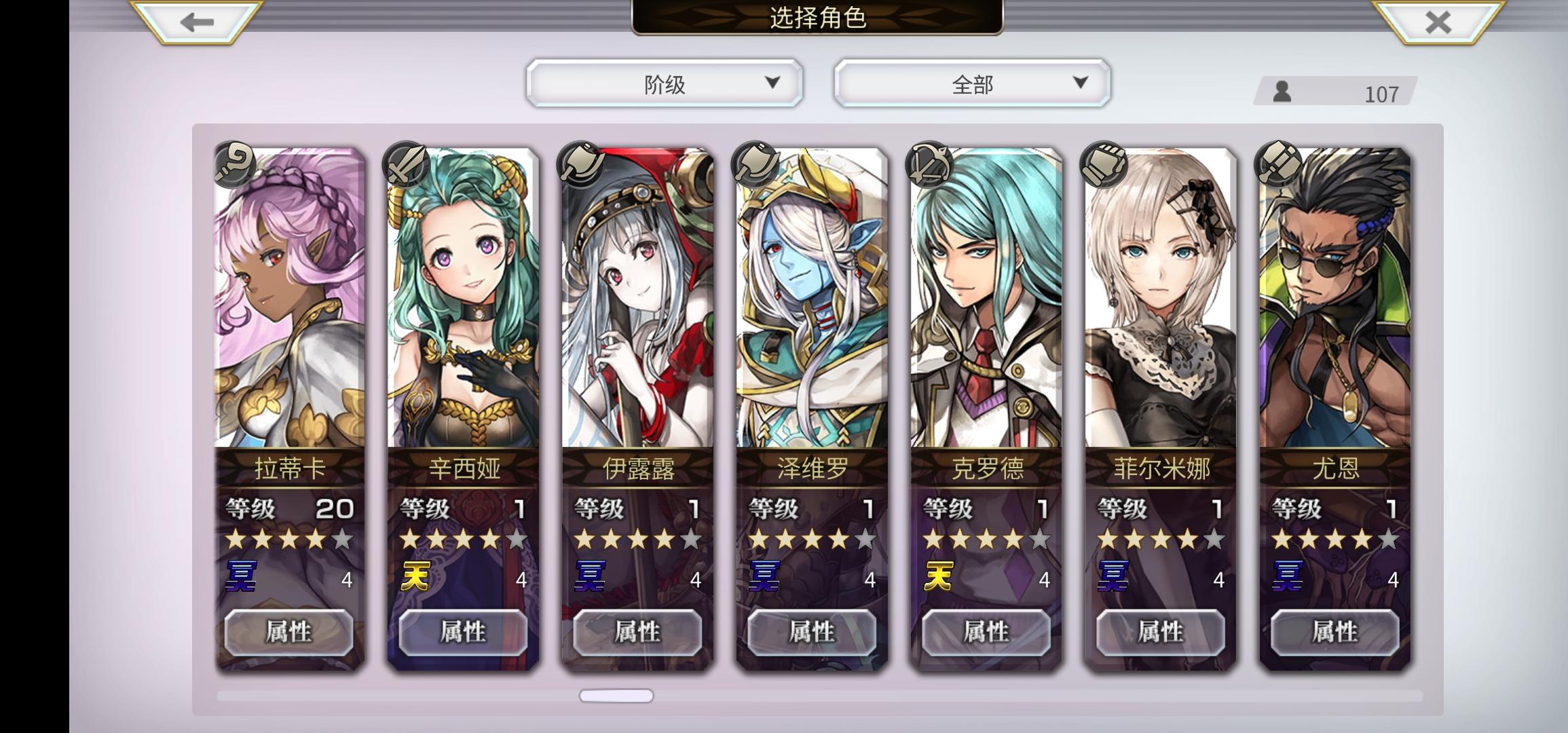View 属性 of 克罗德
Image resolution: width=1568 pixels, height=733 pixels.
tap(986, 632)
